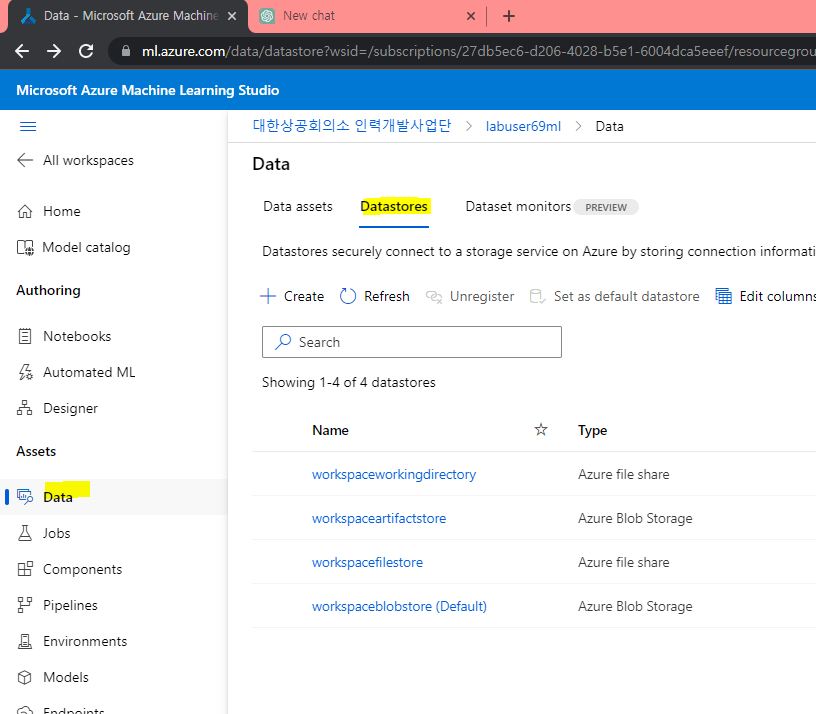Screen dimensions: 816x714
Task: Click the browser forward arrow
Action: 54,51
